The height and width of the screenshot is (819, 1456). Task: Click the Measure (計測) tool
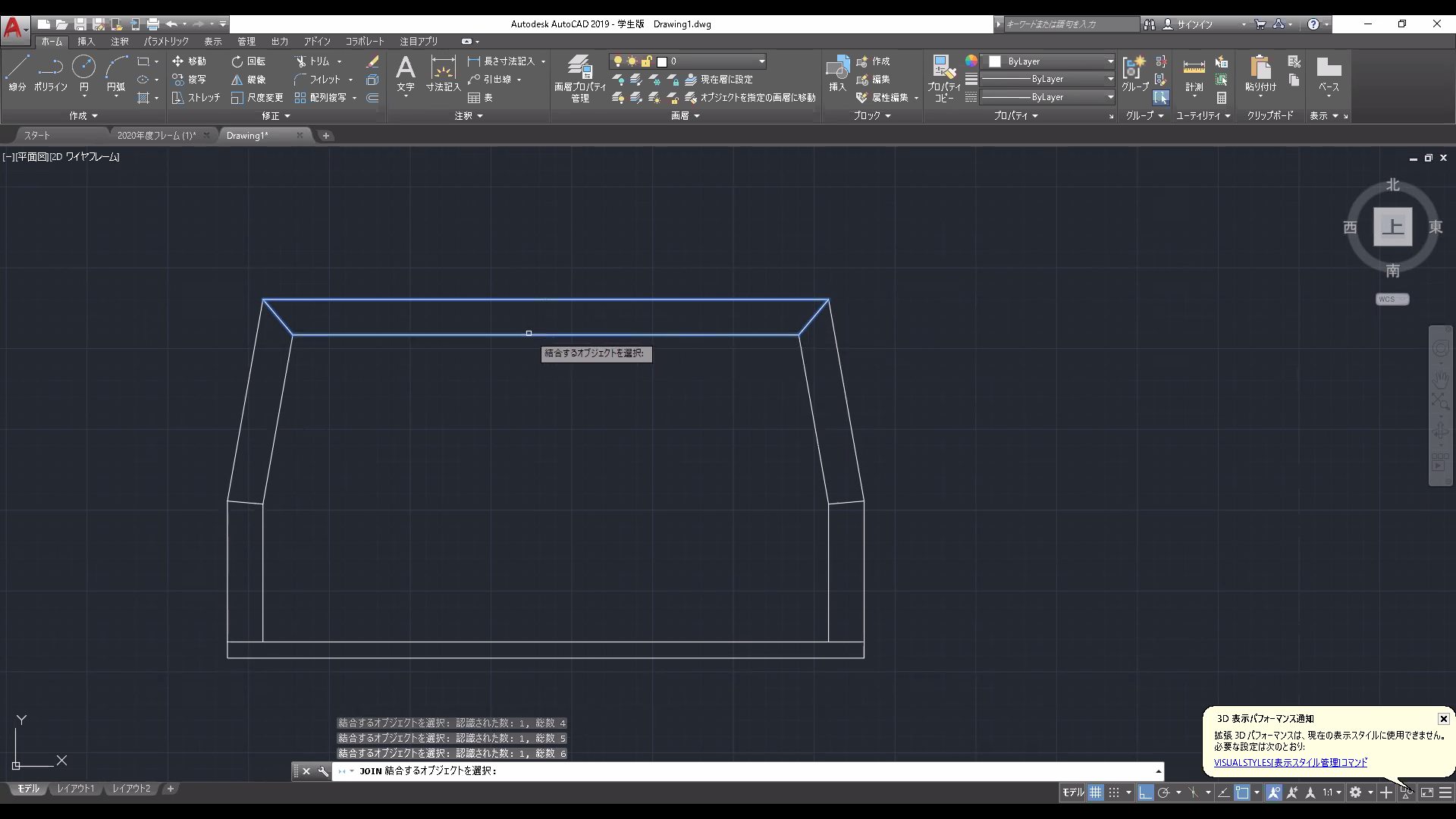(x=1194, y=73)
